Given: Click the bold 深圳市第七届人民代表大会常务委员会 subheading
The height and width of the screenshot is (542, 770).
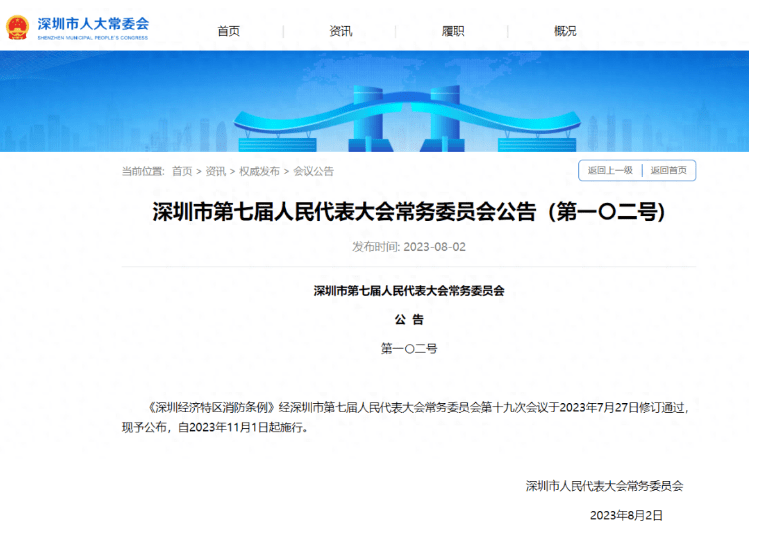Looking at the screenshot, I should 409,291.
